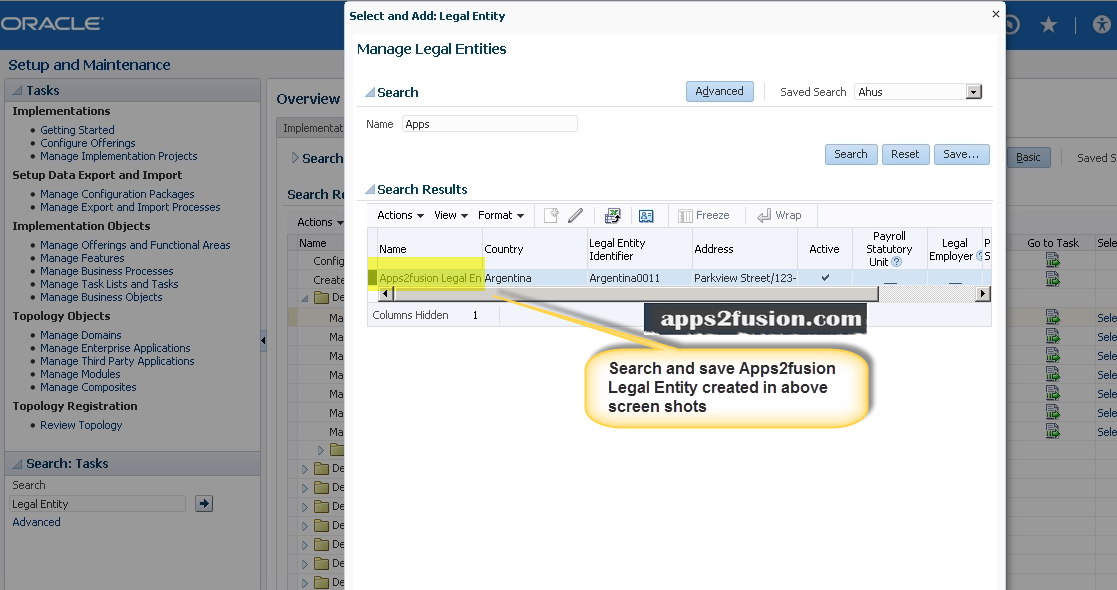Open the Manage Composites link
Screen dimensions: 1117x590
click(x=88, y=388)
